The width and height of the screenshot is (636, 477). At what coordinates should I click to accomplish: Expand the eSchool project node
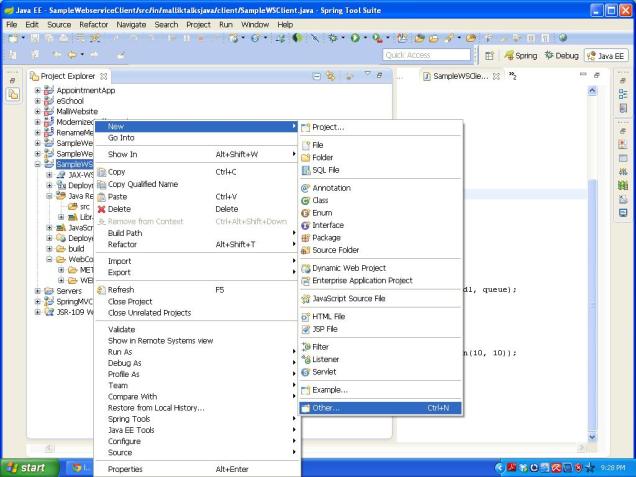click(x=38, y=101)
